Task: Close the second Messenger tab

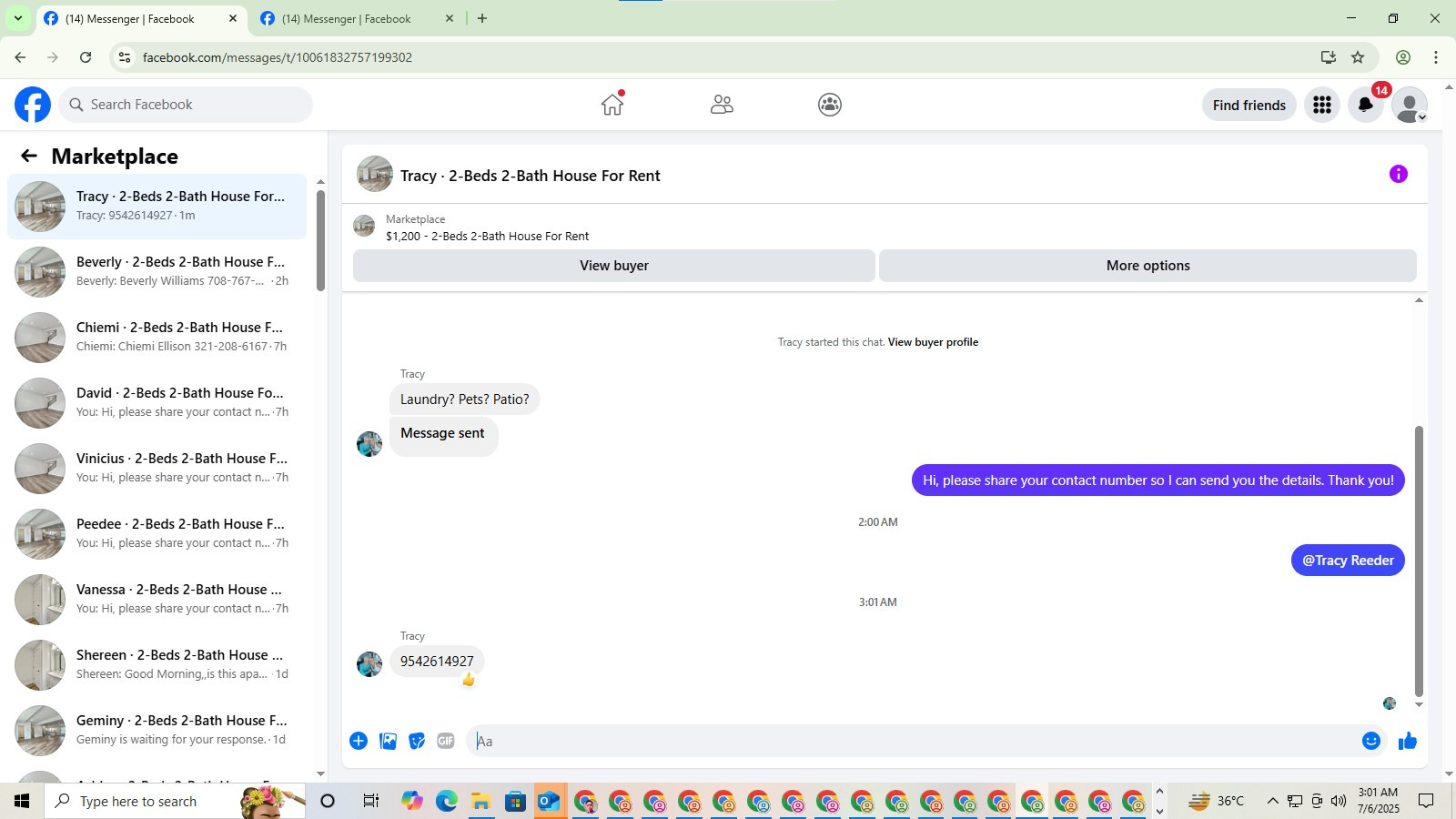Action: click(449, 18)
